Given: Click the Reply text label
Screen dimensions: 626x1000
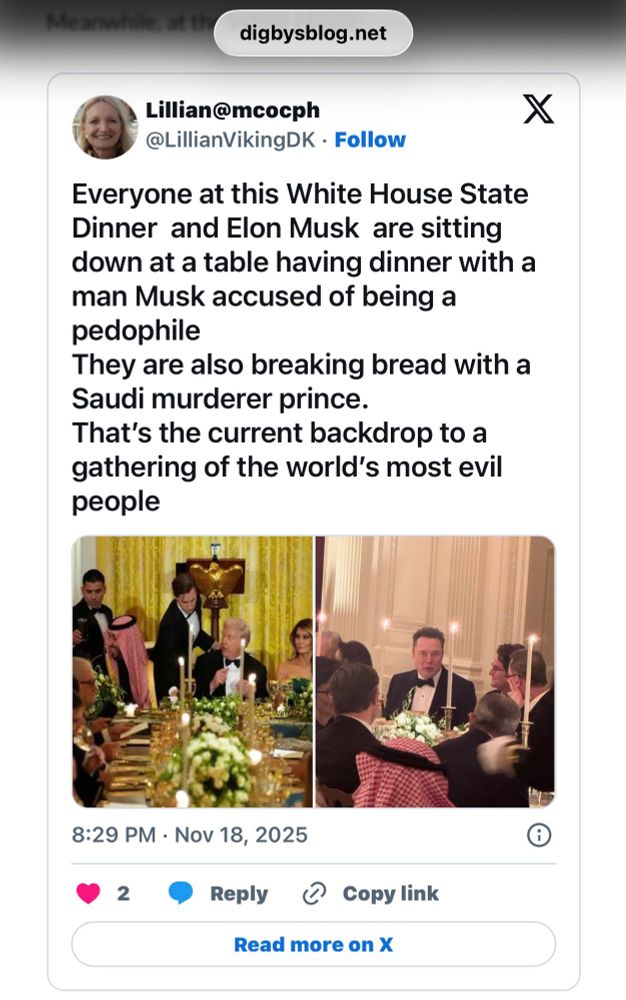Looking at the screenshot, I should [238, 893].
